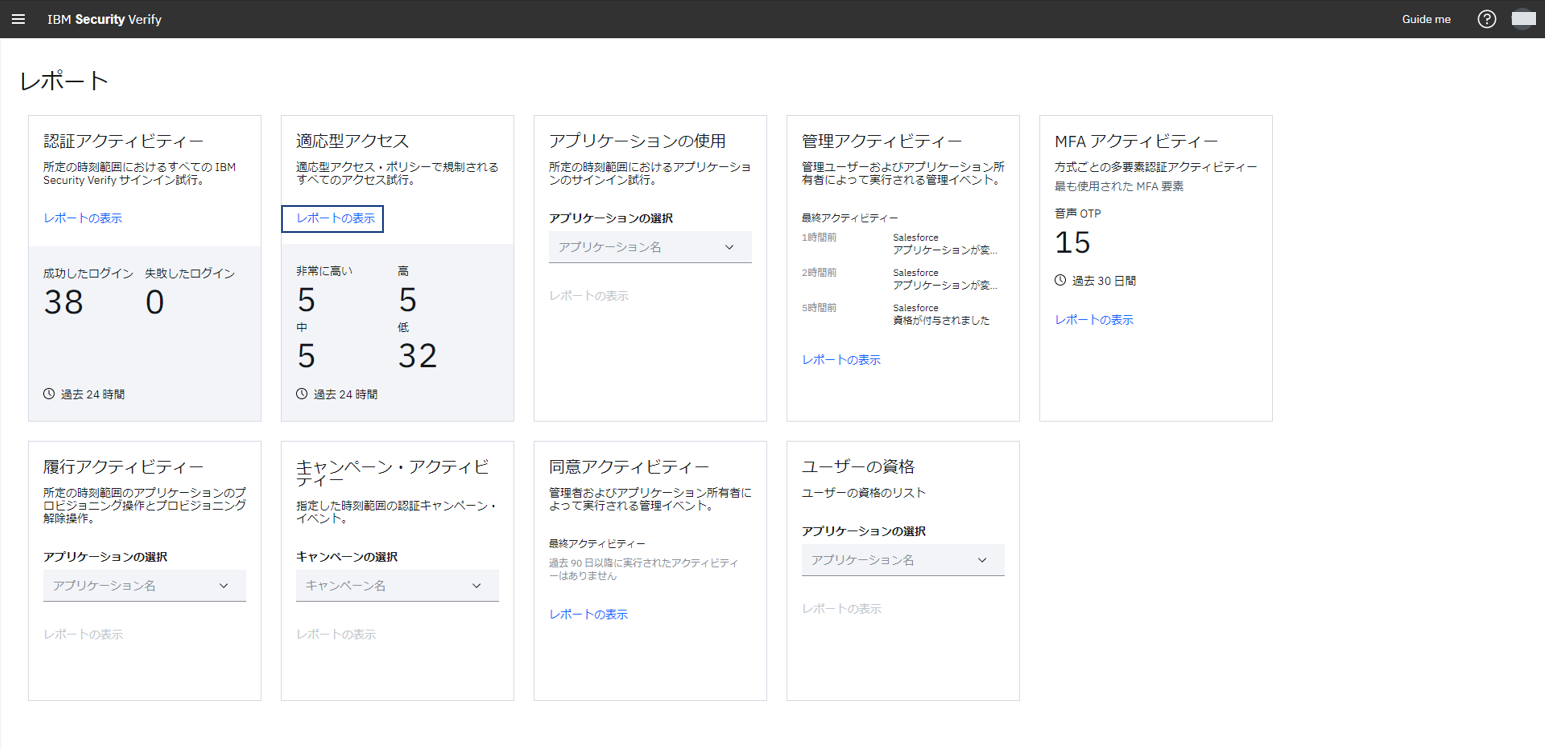Click the 音声 OTP count 15
The image size is (1545, 749).
tap(1073, 242)
